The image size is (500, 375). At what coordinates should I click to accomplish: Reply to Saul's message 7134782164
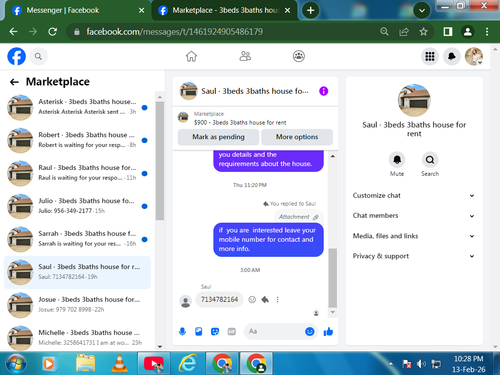click(265, 300)
